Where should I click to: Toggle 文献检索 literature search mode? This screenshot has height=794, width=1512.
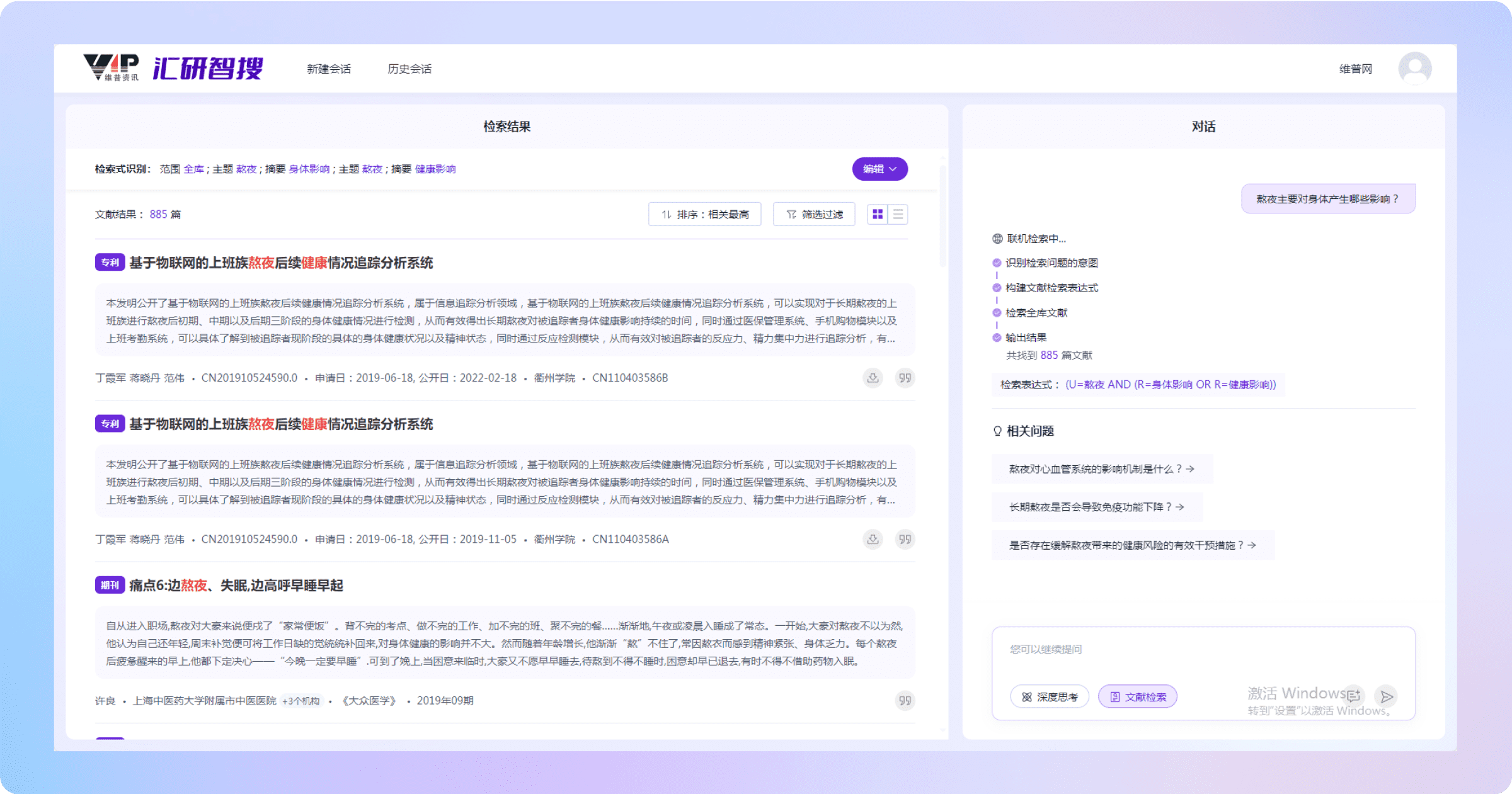(1138, 696)
